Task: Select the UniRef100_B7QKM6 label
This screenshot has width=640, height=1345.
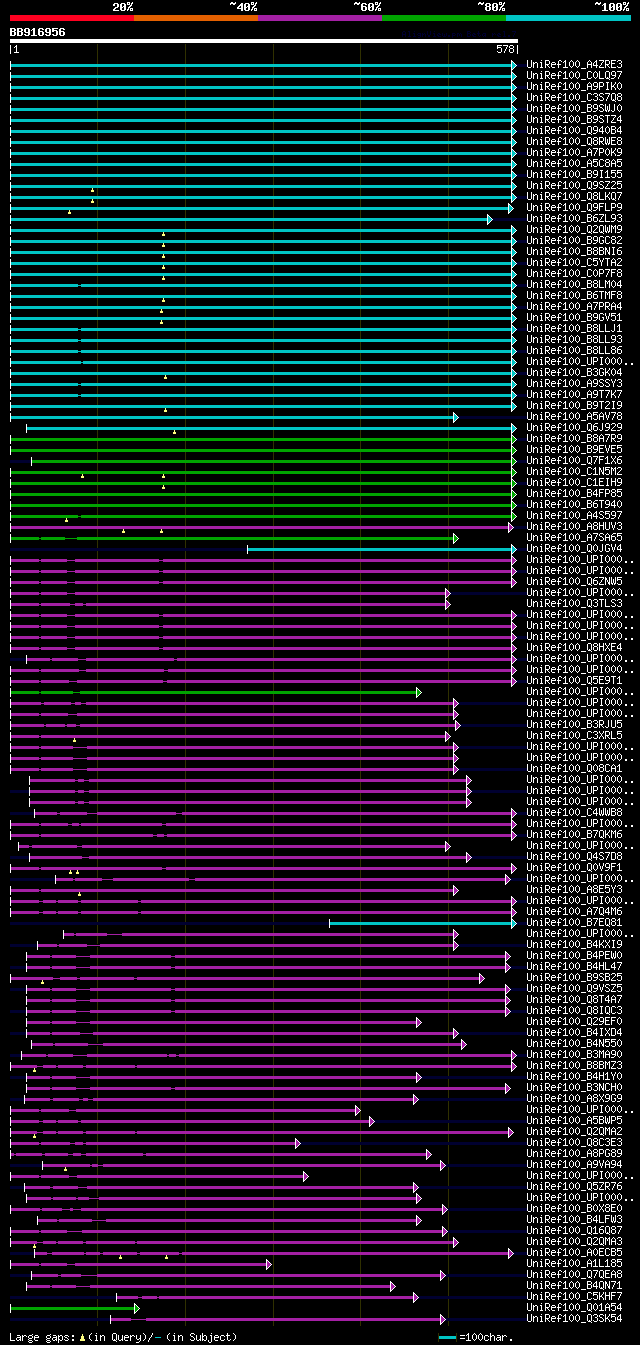Action: 574,834
